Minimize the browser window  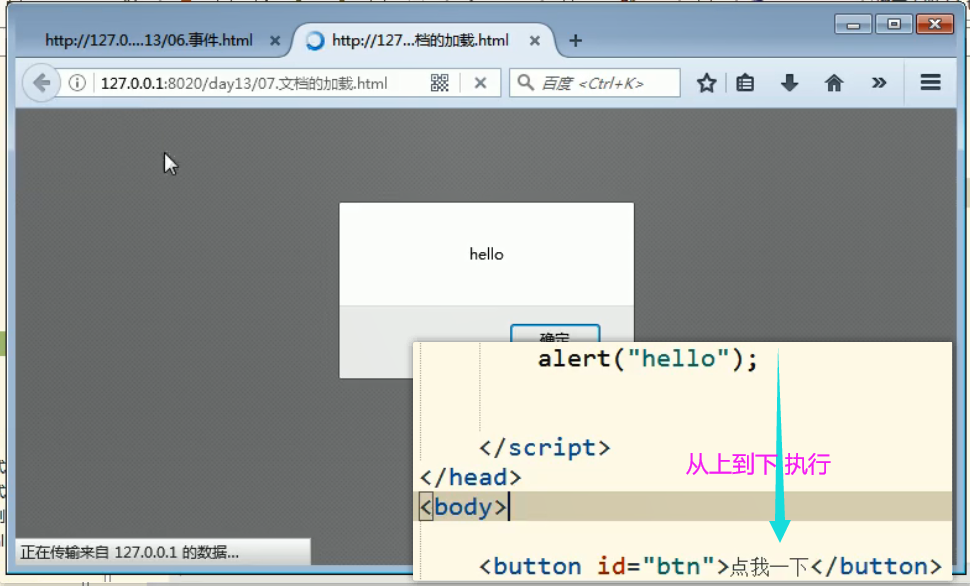tap(853, 25)
